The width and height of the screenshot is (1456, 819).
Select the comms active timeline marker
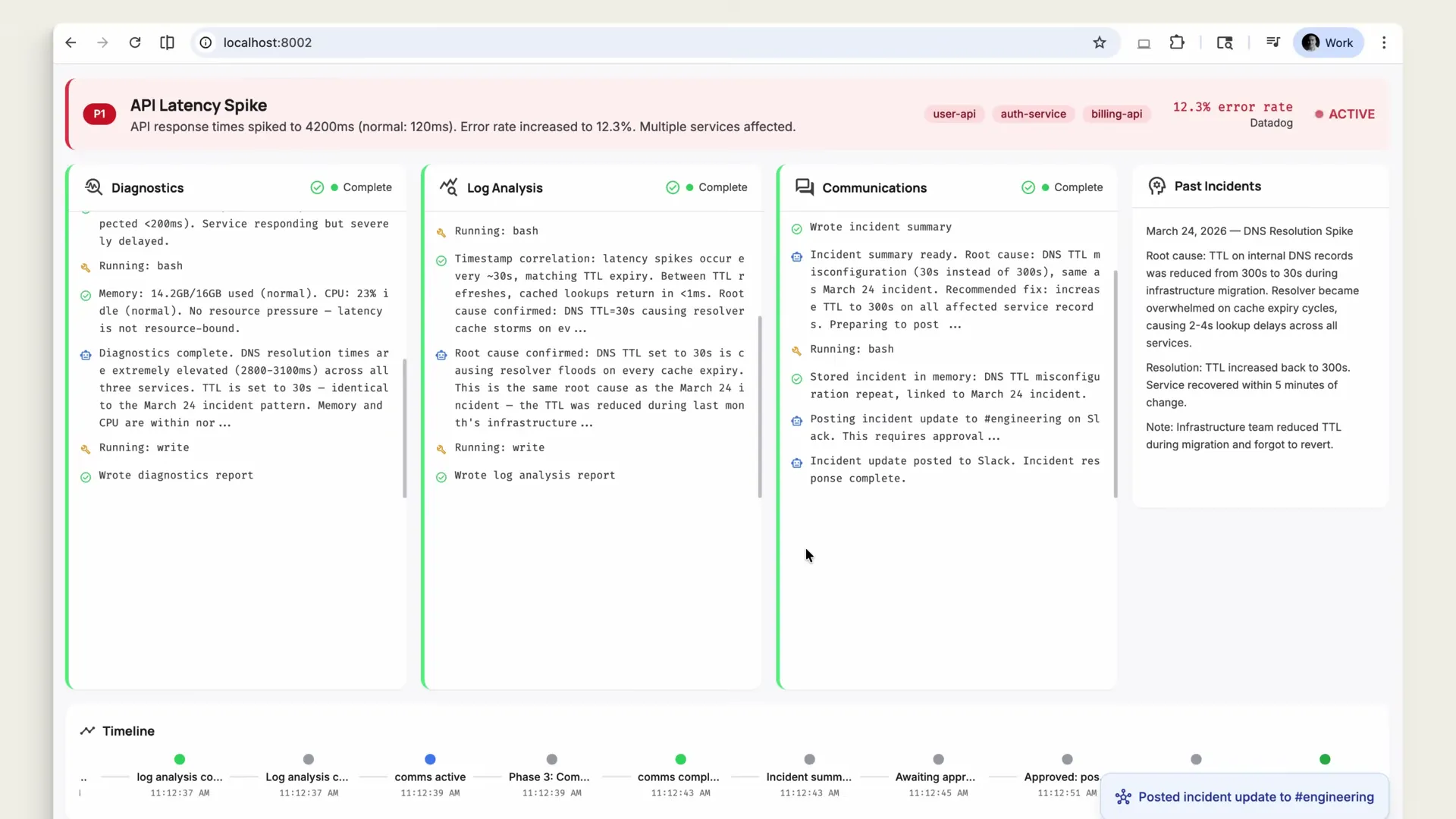coord(430,759)
